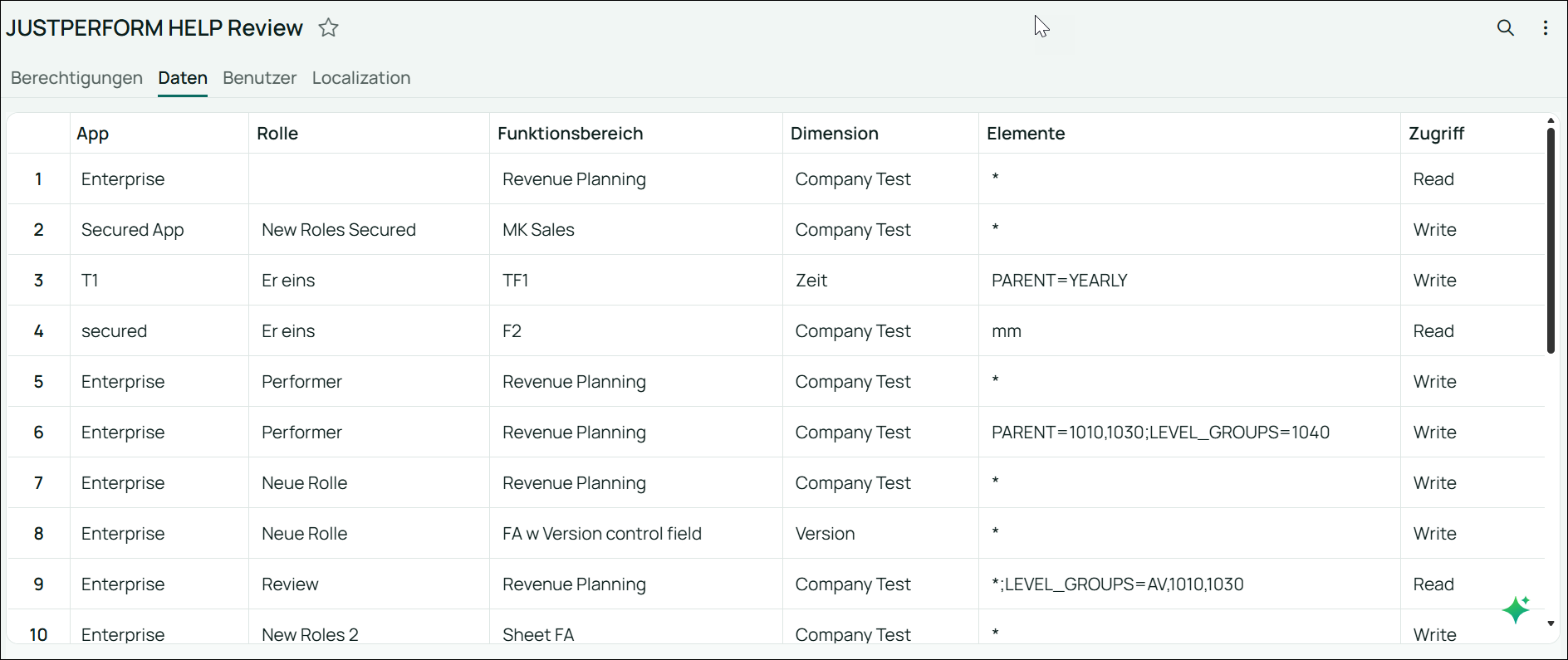The width and height of the screenshot is (1568, 660).
Task: Click the mm elements cell
Action: click(x=1189, y=331)
